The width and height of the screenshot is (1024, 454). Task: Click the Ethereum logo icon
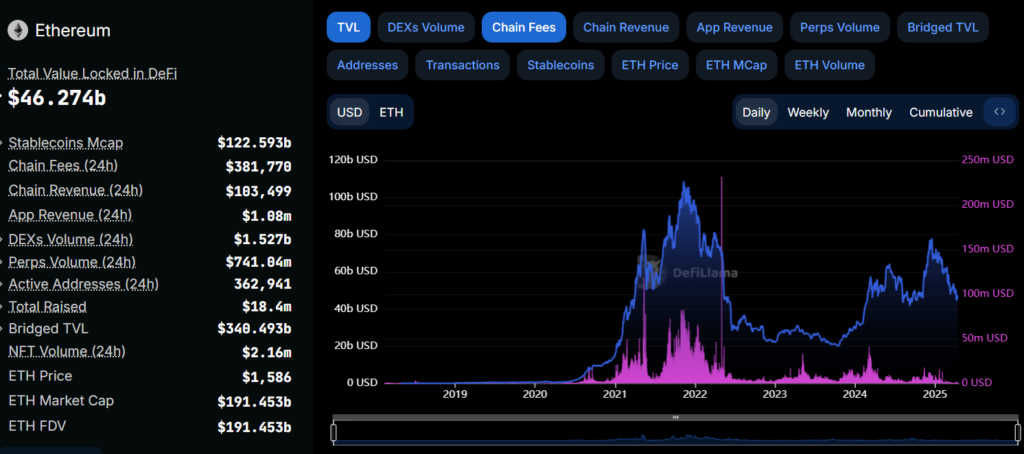(x=18, y=30)
